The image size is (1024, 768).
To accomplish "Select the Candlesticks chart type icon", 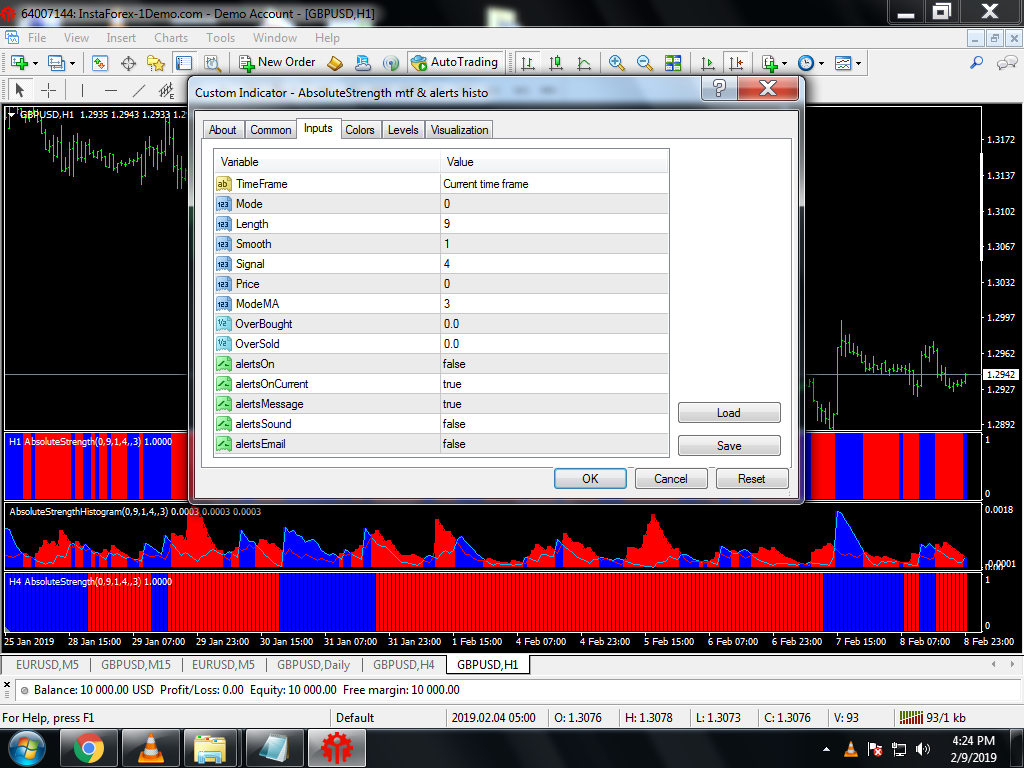I will [x=556, y=63].
